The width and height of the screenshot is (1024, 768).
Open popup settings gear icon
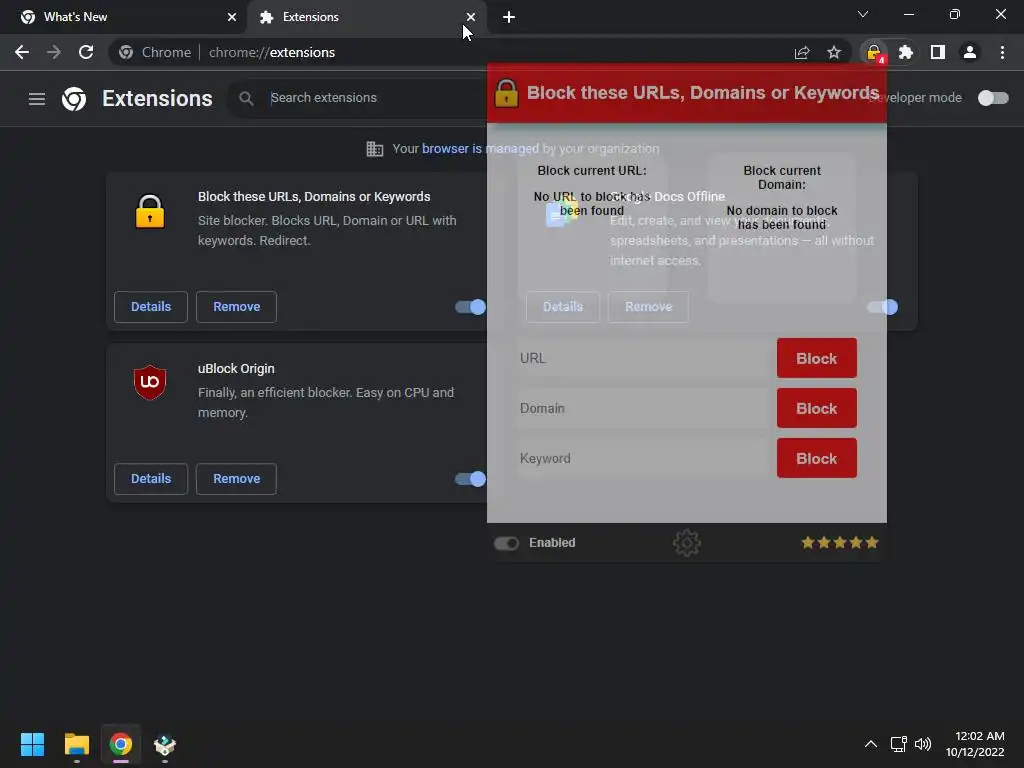[x=686, y=543]
